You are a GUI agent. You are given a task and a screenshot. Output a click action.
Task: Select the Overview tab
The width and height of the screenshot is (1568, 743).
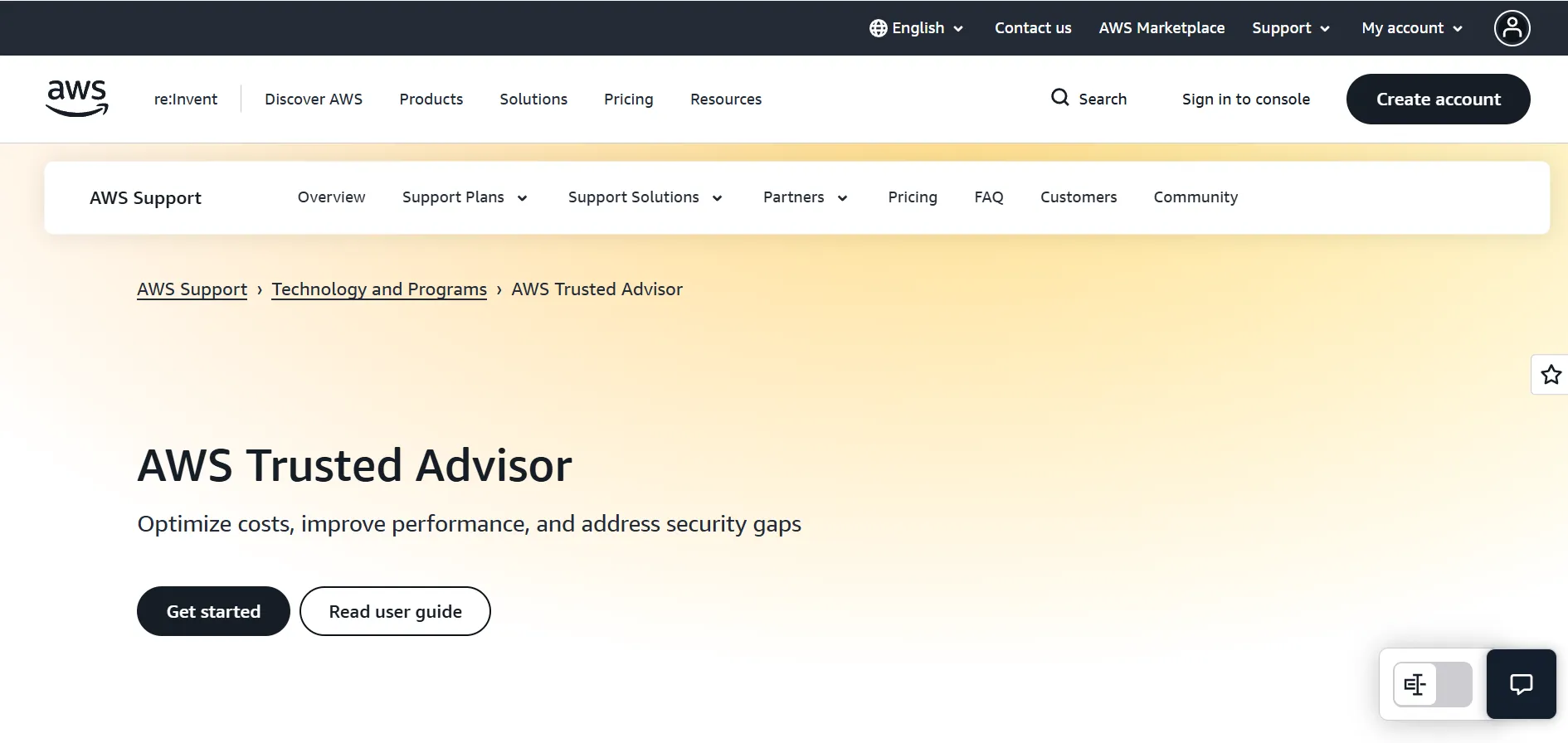[x=331, y=197]
